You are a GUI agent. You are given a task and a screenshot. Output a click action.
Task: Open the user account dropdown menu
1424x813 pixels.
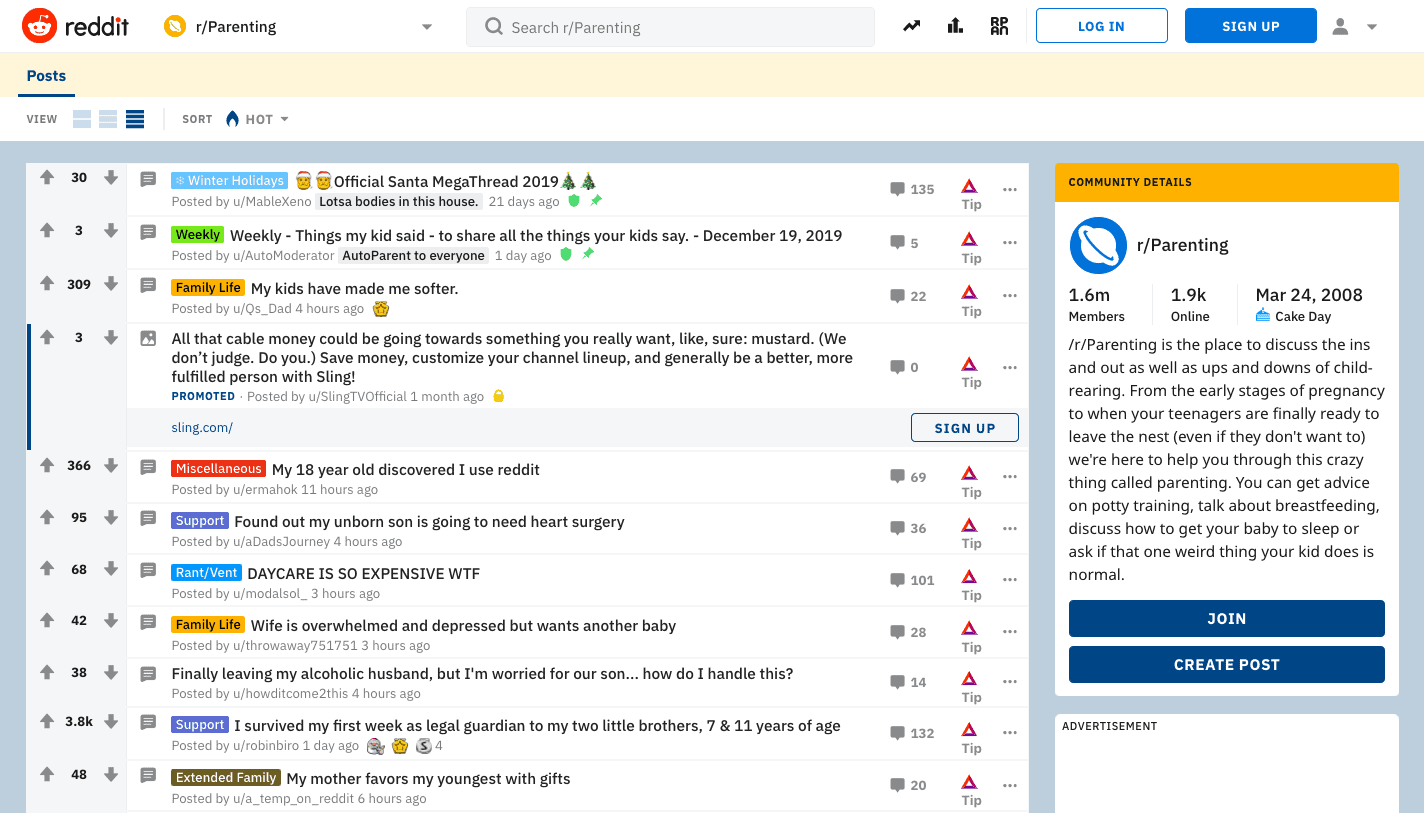click(x=1355, y=27)
